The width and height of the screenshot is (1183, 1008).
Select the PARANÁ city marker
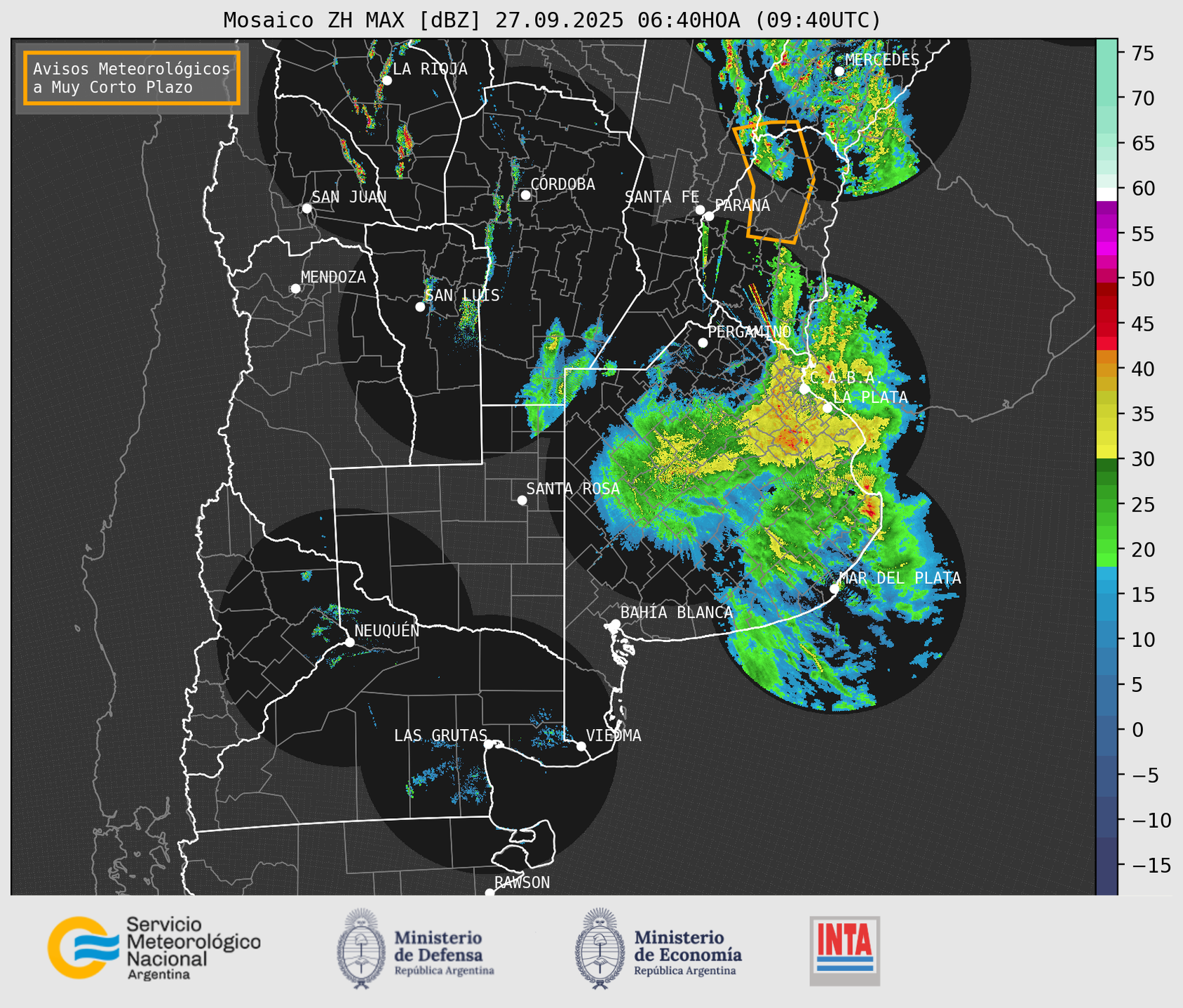709,216
